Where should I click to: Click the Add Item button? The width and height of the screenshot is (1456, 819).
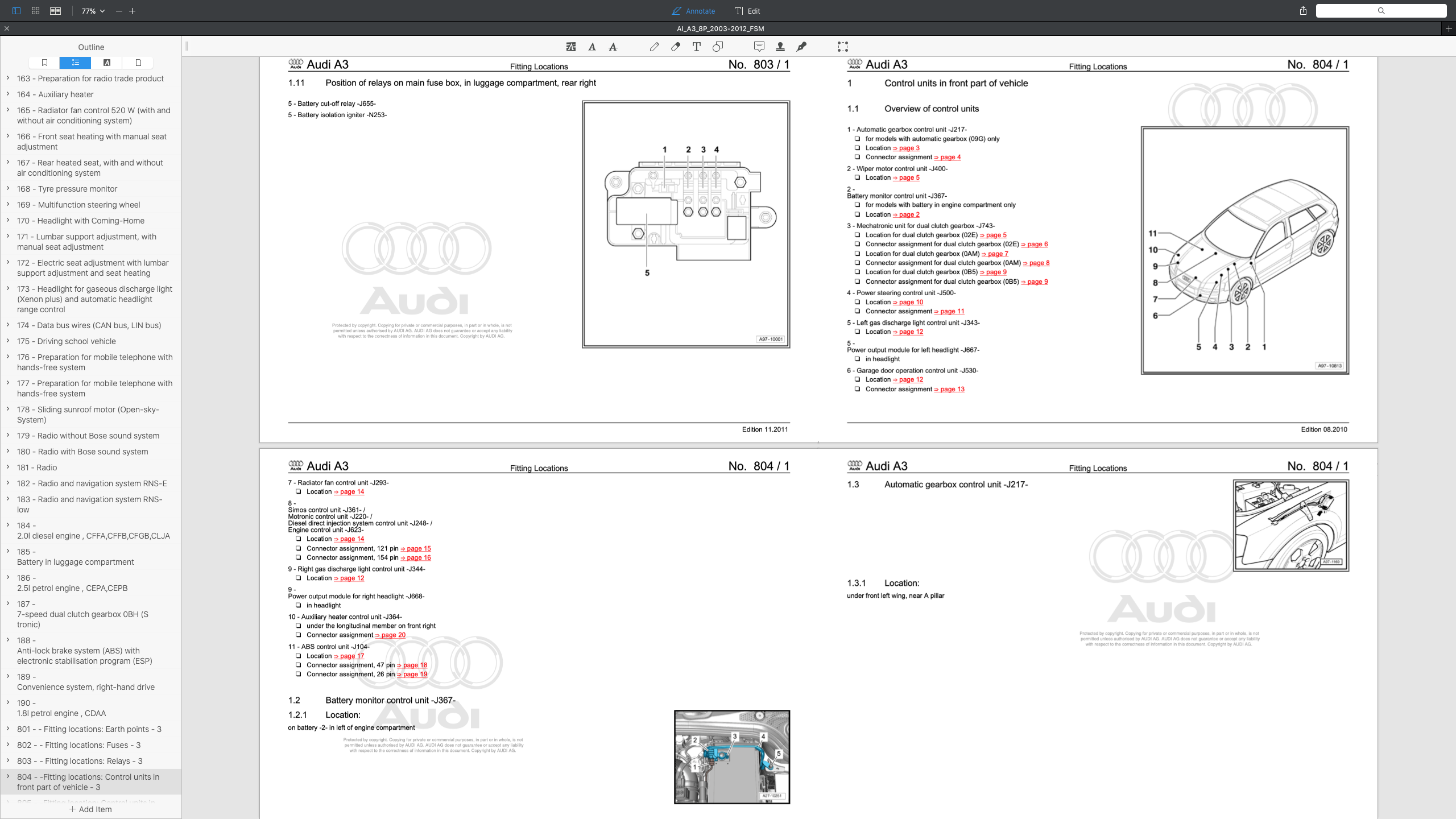coord(90,809)
